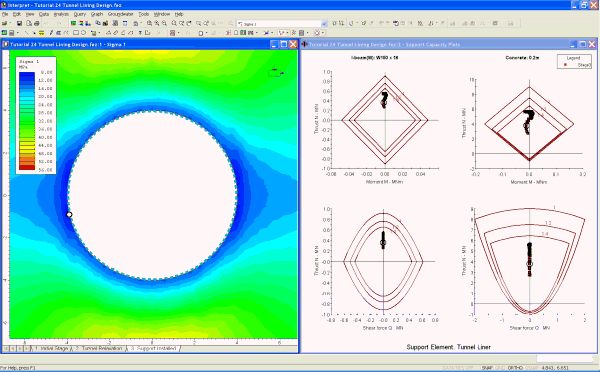Toggle ORTHO mode in the status bar
600x372 pixels.
(x=515, y=368)
